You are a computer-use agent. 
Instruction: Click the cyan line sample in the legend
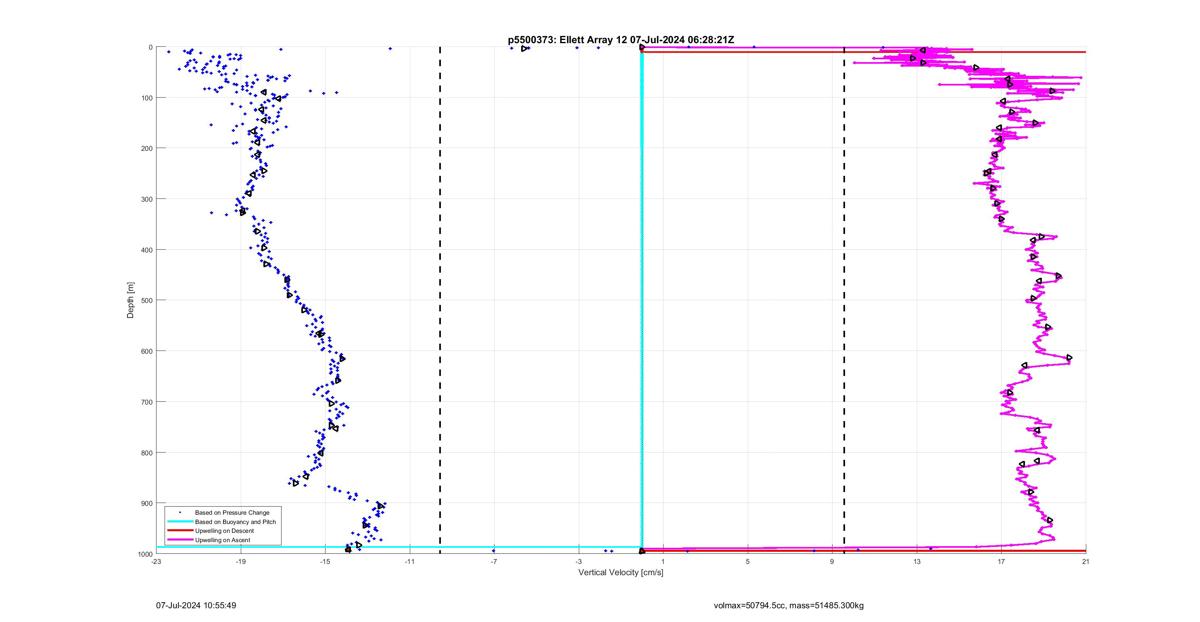point(179,522)
